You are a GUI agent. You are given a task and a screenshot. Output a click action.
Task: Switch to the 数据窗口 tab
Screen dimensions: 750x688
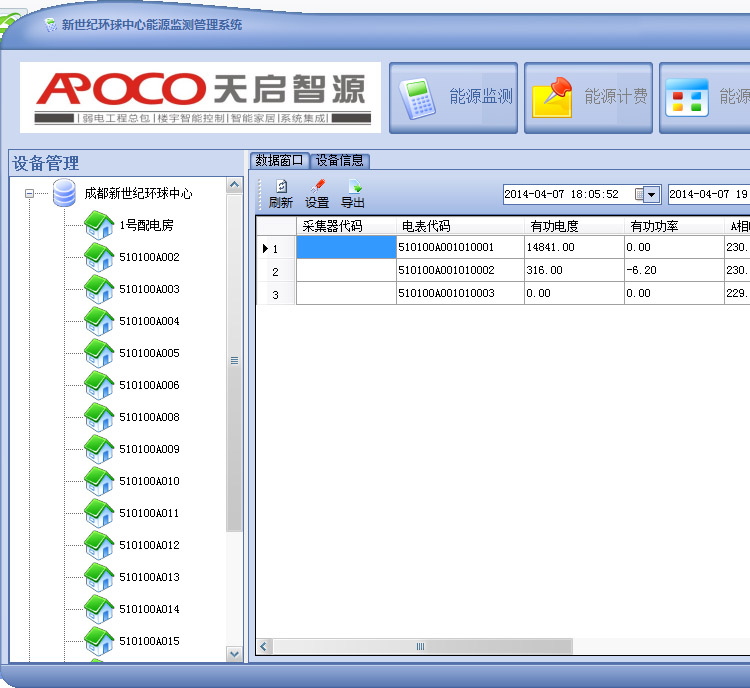click(279, 160)
